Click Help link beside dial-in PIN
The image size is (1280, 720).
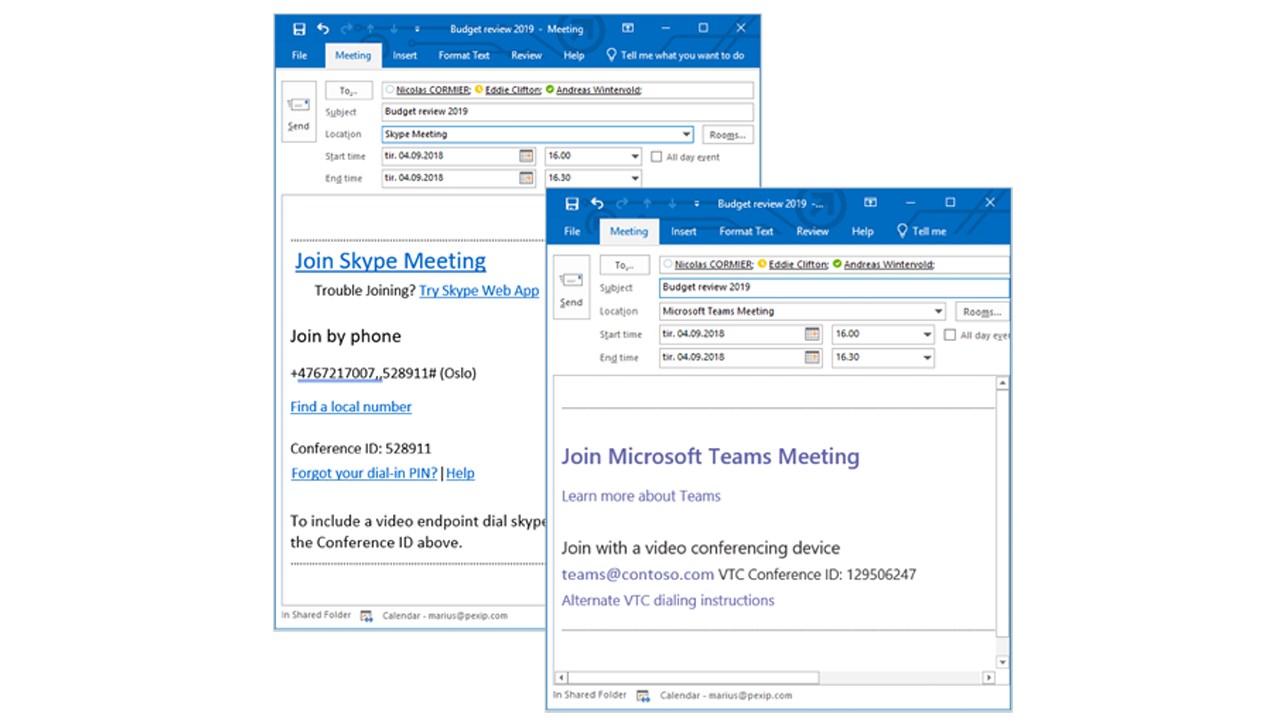pos(460,473)
